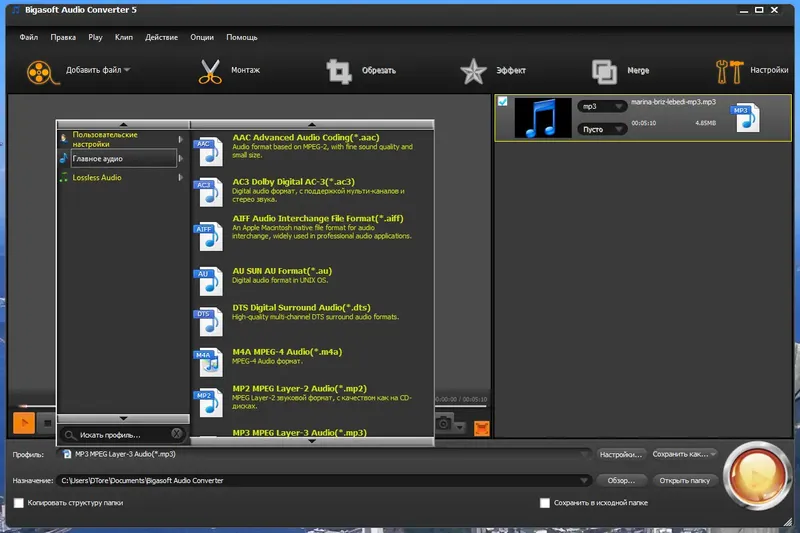Click the Add File film reel icon

click(x=42, y=72)
